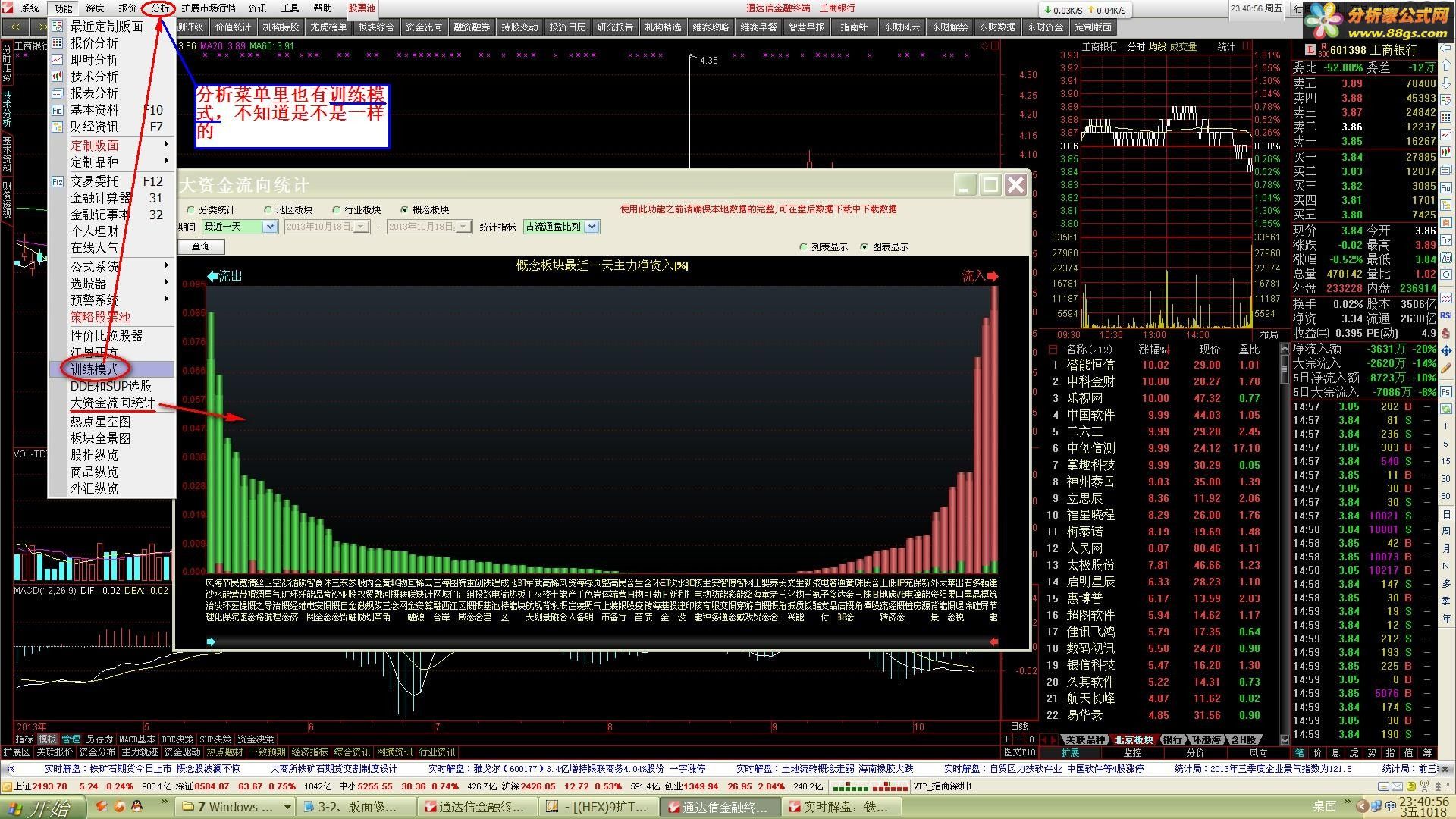Click the 监控 tab below stock list
Viewport: 1456px width, 819px height.
click(x=1132, y=753)
